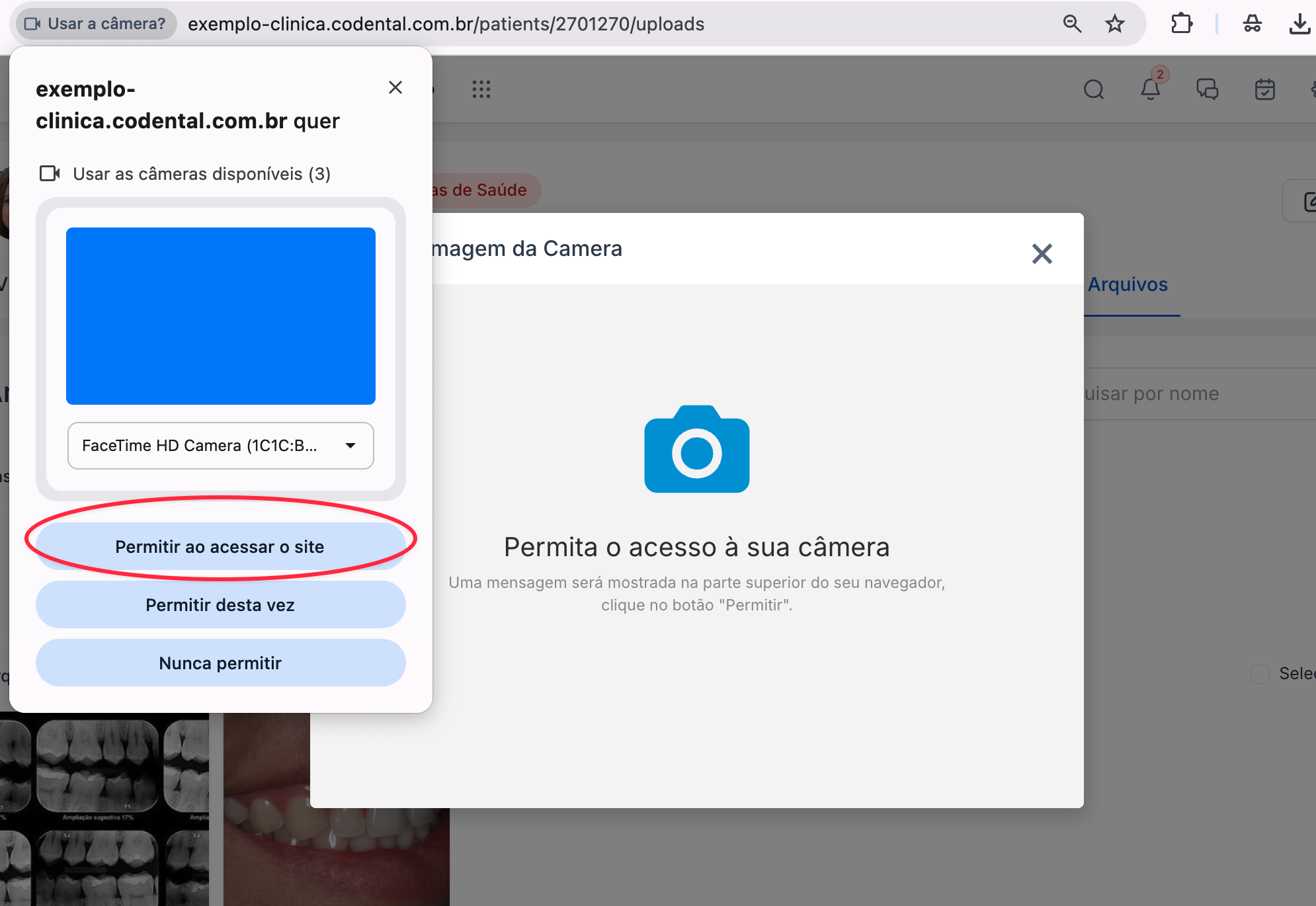This screenshot has width=1316, height=906.
Task: Click the incognito profile icon
Action: click(x=1252, y=24)
